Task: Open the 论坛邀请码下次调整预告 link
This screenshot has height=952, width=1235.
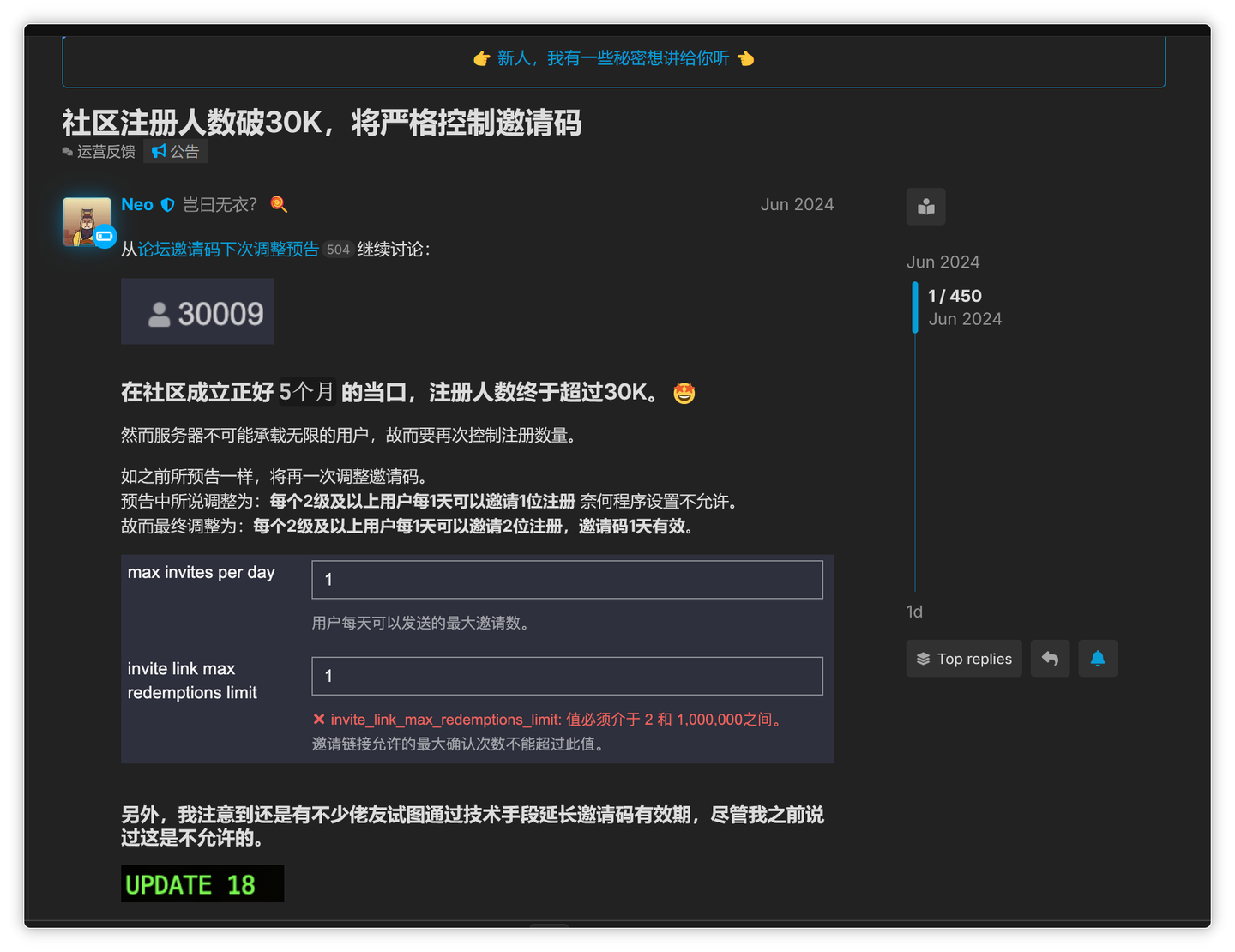Action: (227, 250)
